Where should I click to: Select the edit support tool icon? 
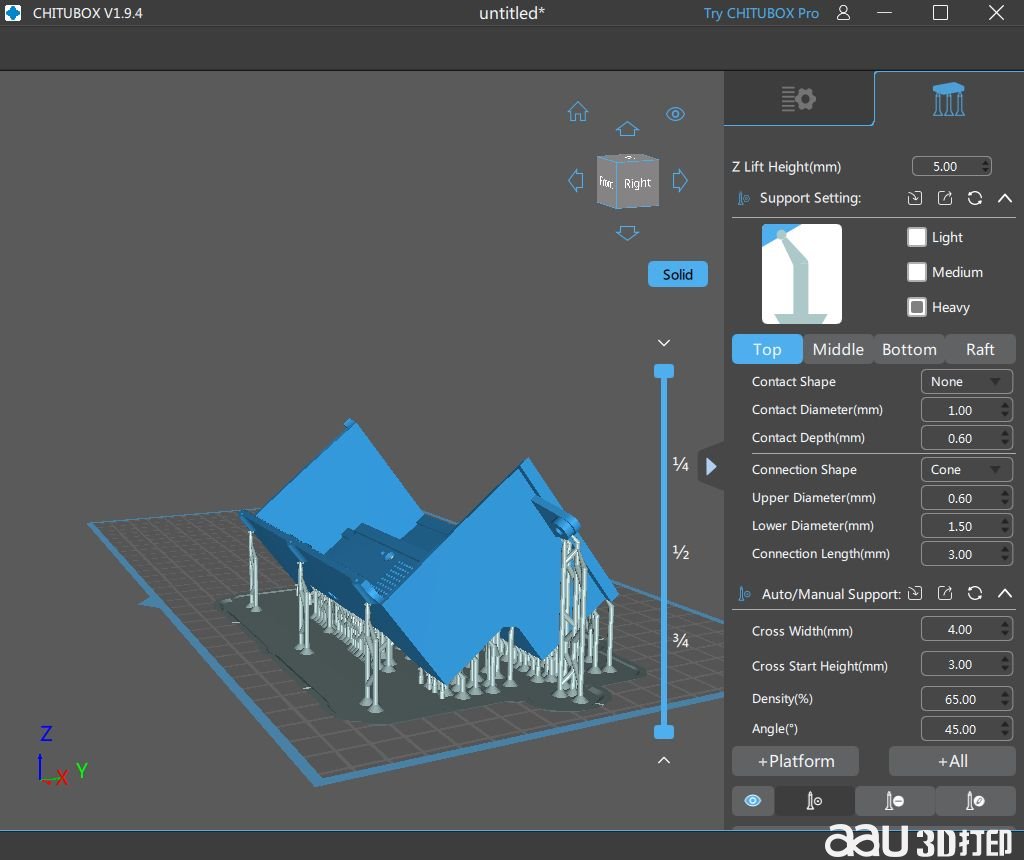[976, 801]
